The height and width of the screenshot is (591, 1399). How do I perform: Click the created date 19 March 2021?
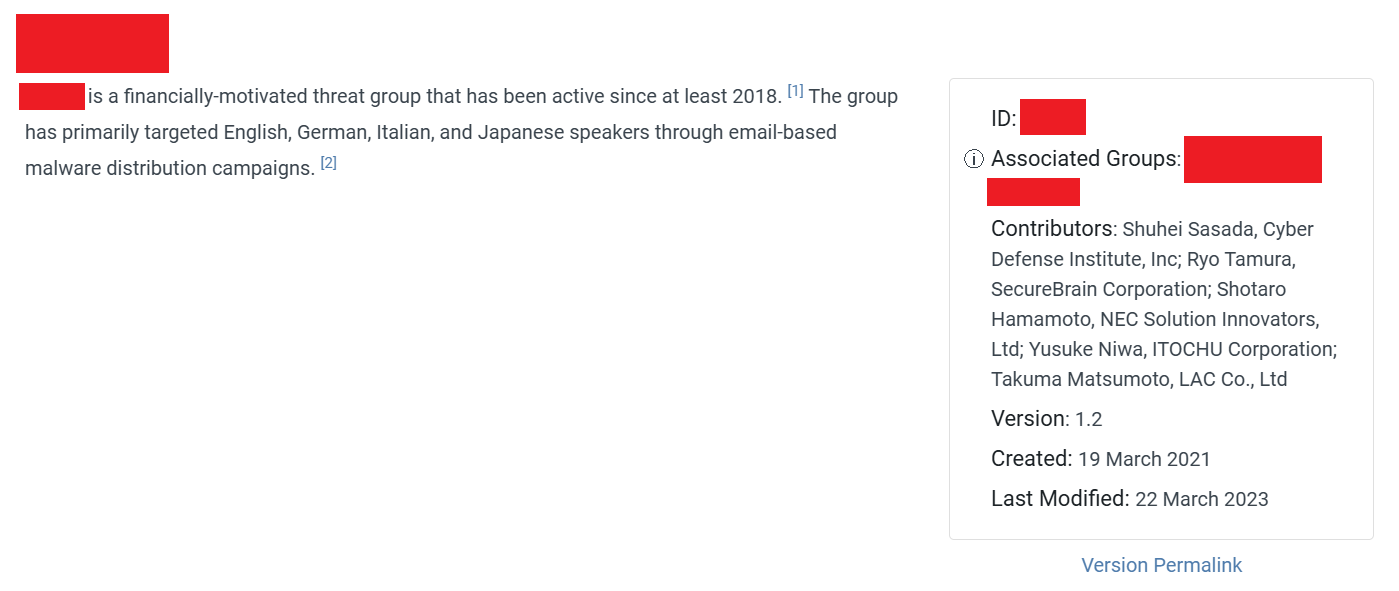point(1144,459)
